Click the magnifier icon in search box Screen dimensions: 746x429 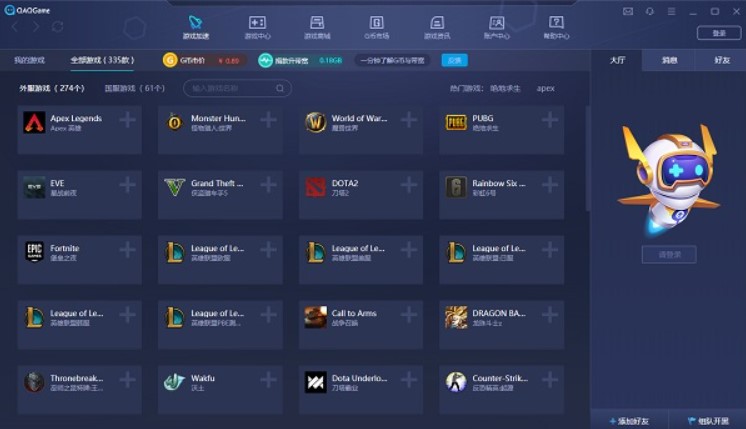coord(280,88)
